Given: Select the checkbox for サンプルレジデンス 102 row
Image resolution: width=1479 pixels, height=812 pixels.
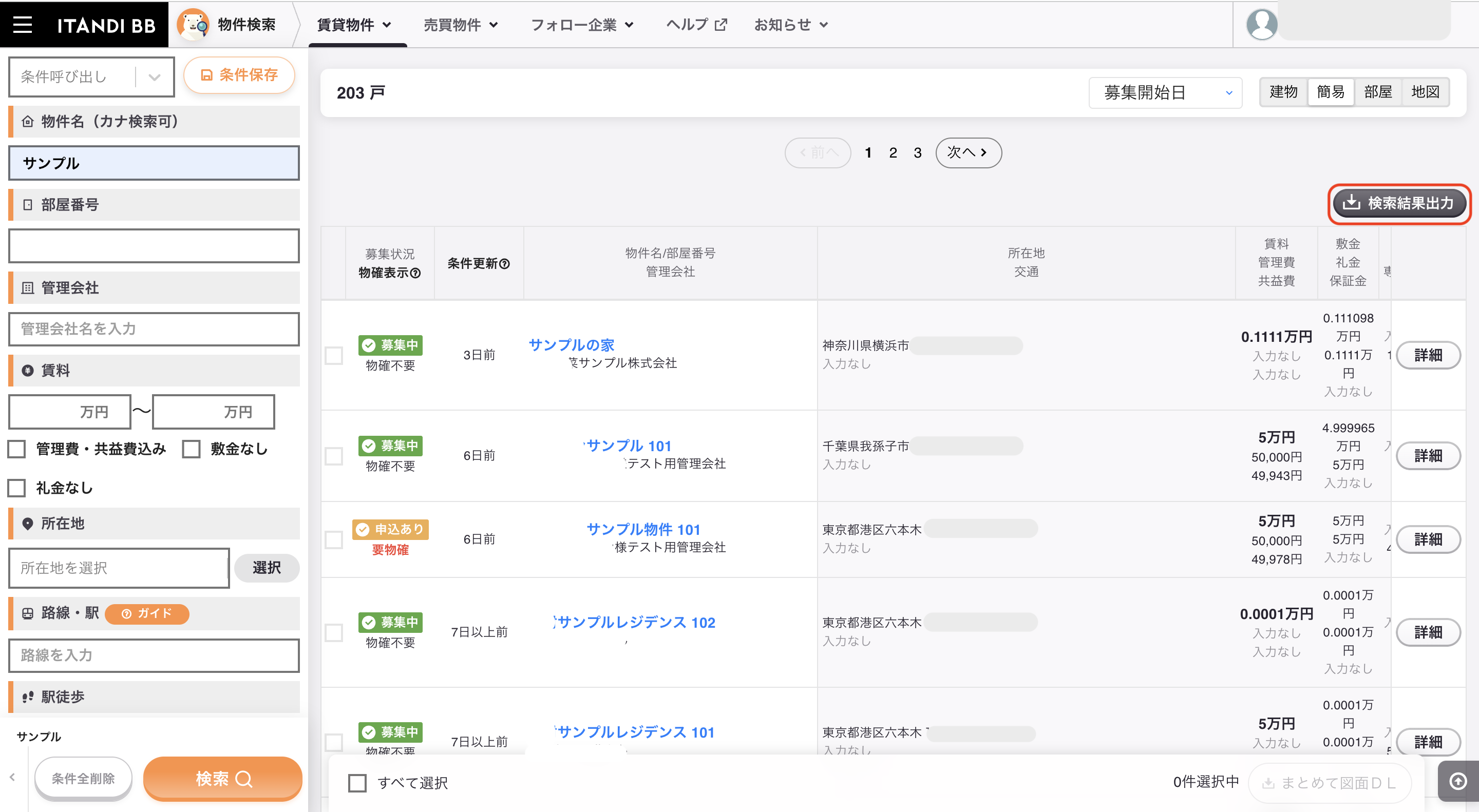Looking at the screenshot, I should pos(334,632).
